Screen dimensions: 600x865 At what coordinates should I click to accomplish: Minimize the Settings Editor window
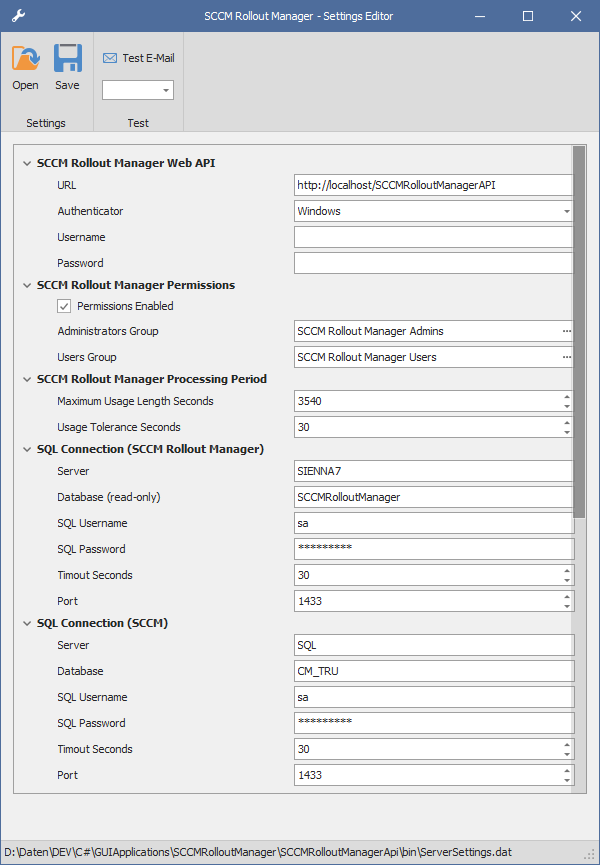pos(480,16)
